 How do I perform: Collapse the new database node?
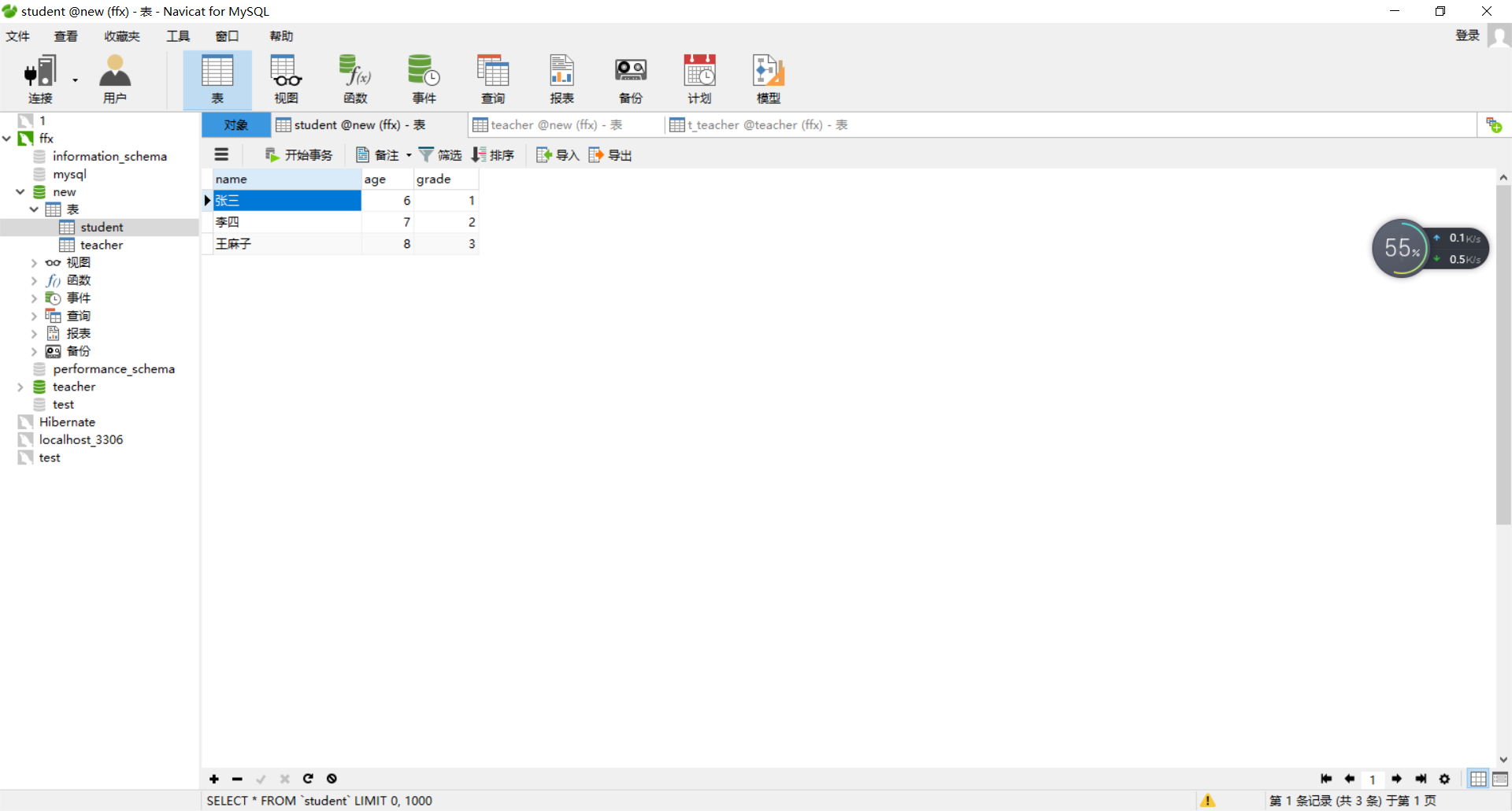tap(20, 191)
